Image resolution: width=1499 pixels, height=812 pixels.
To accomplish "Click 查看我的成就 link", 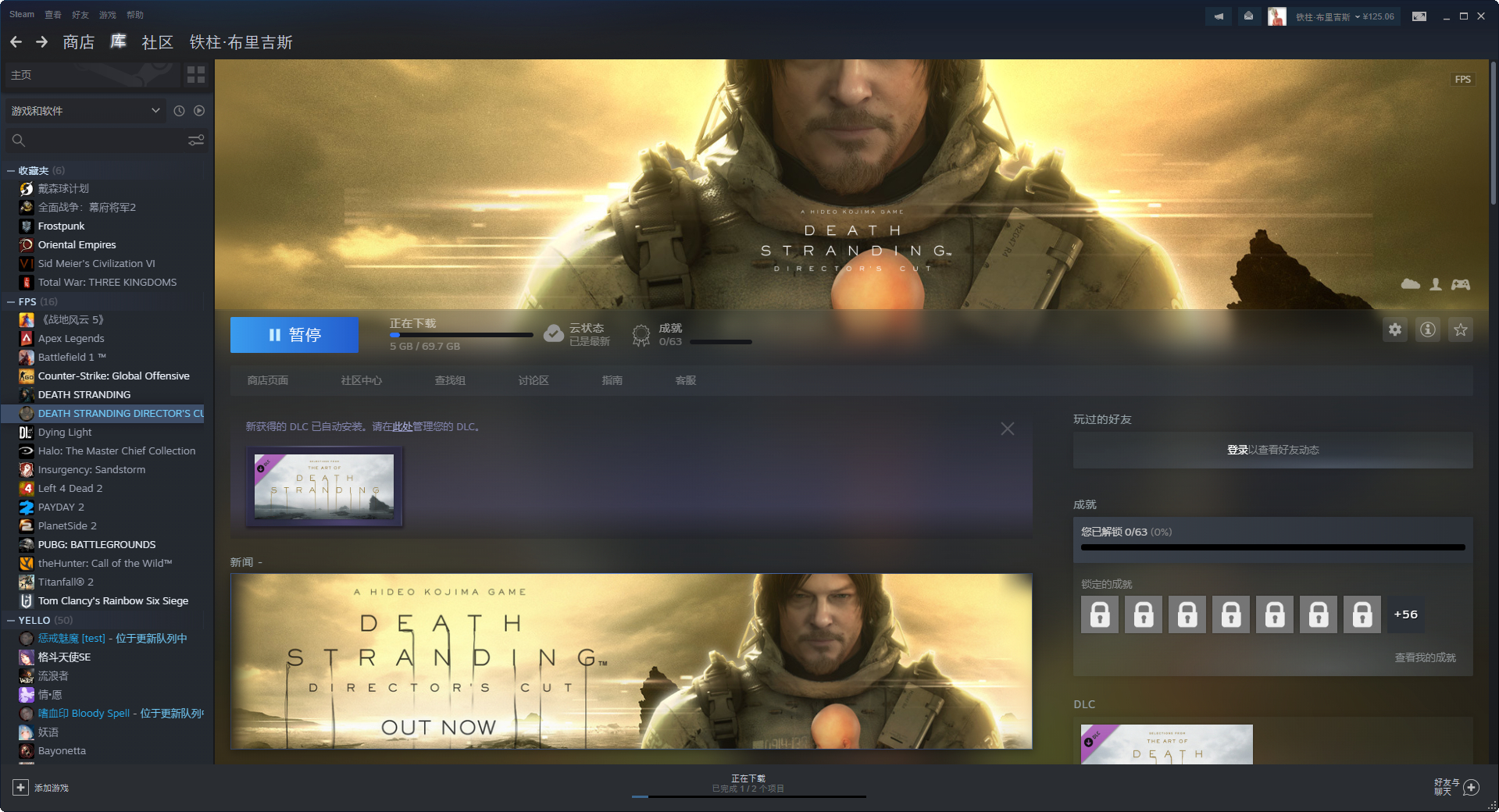I will pyautogui.click(x=1426, y=657).
